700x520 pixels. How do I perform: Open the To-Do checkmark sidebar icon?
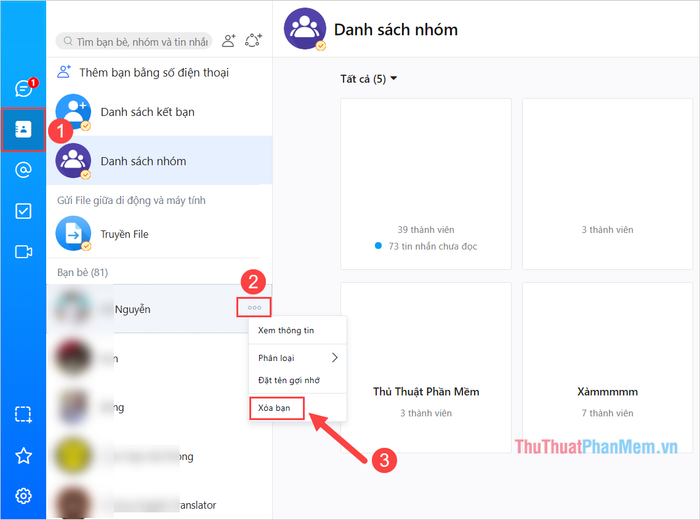click(x=23, y=211)
